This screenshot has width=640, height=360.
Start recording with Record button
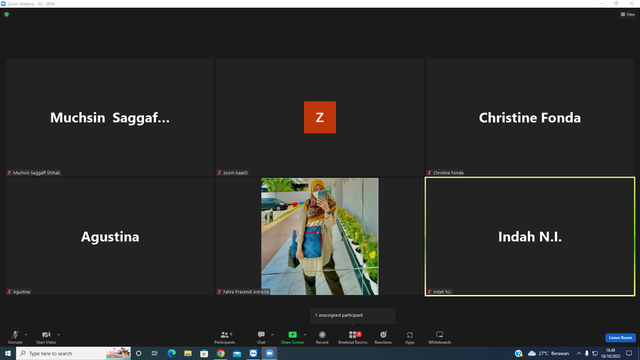click(322, 337)
